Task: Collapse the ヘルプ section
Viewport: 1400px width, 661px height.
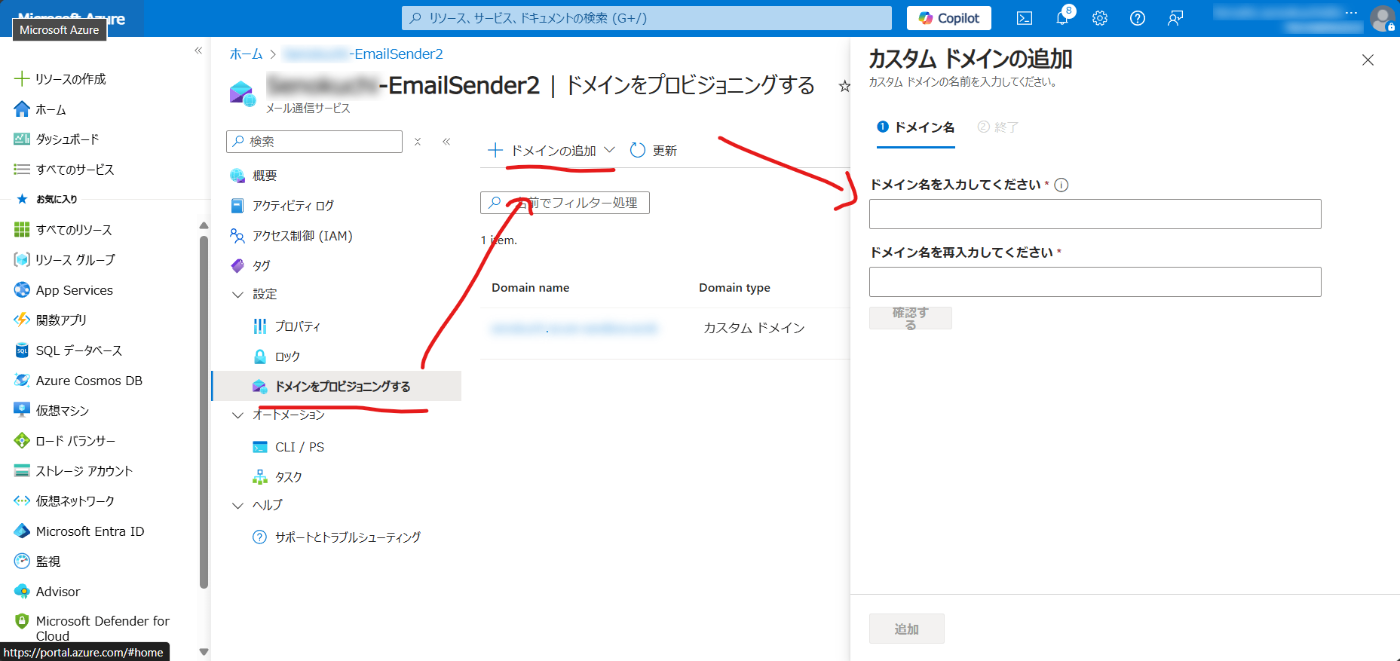Action: 237,505
